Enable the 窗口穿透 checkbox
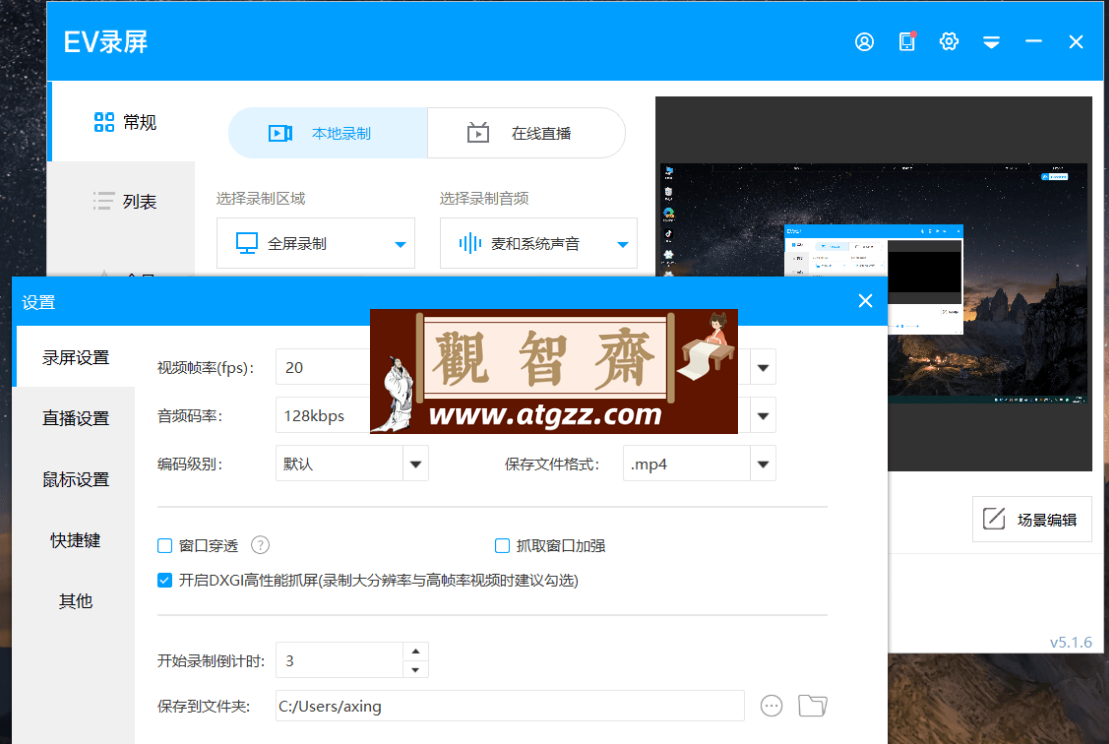 165,545
